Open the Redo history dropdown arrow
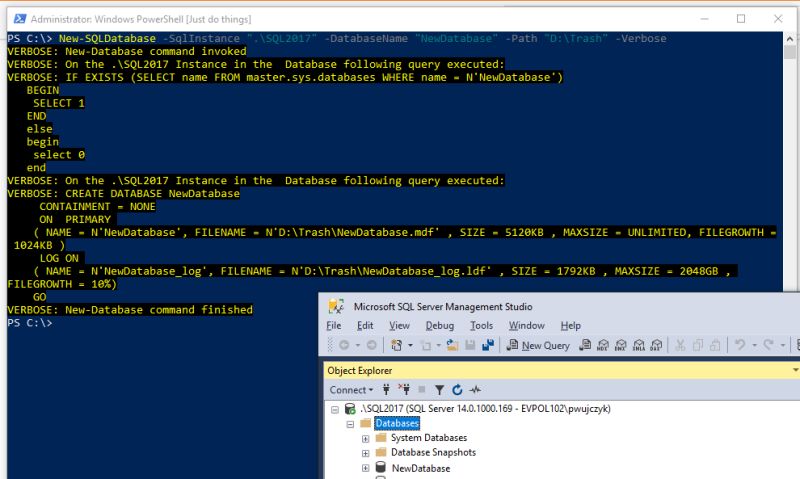The image size is (800, 479). [783, 345]
